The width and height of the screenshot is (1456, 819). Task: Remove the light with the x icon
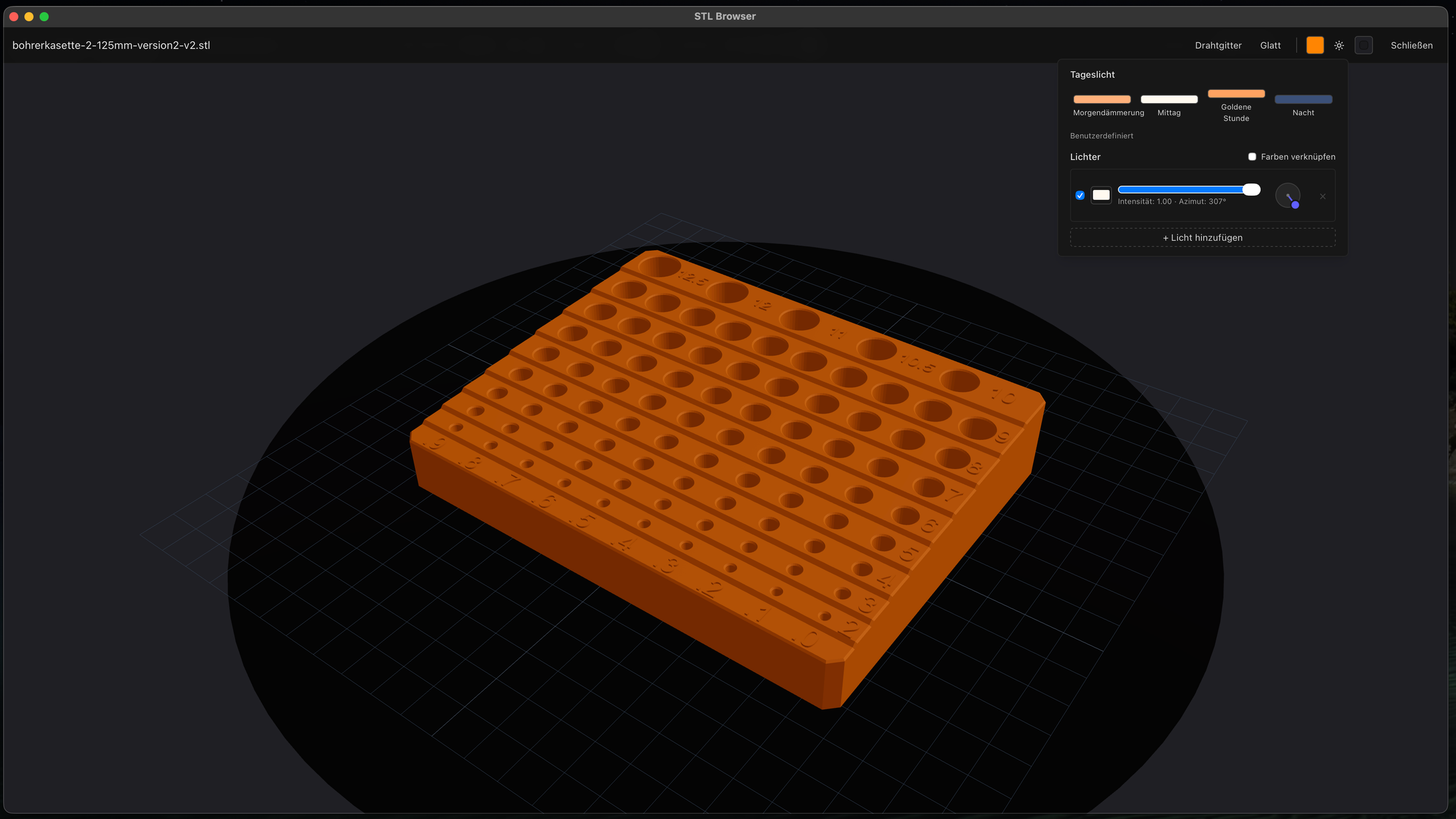(x=1322, y=196)
